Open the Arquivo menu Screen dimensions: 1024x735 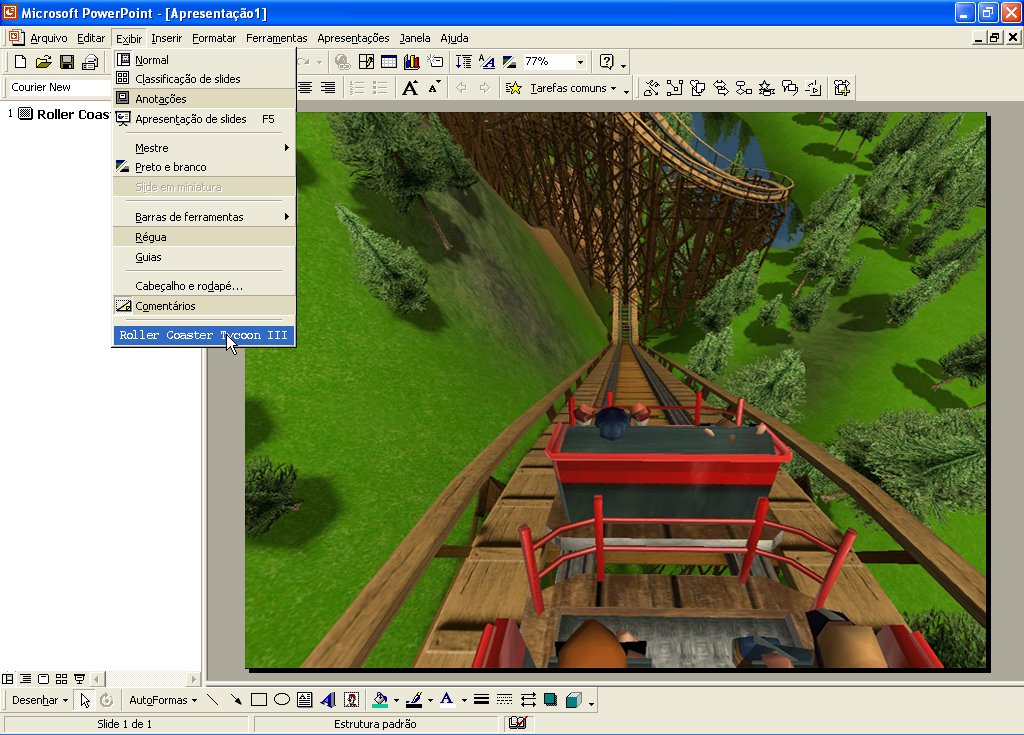pyautogui.click(x=49, y=38)
